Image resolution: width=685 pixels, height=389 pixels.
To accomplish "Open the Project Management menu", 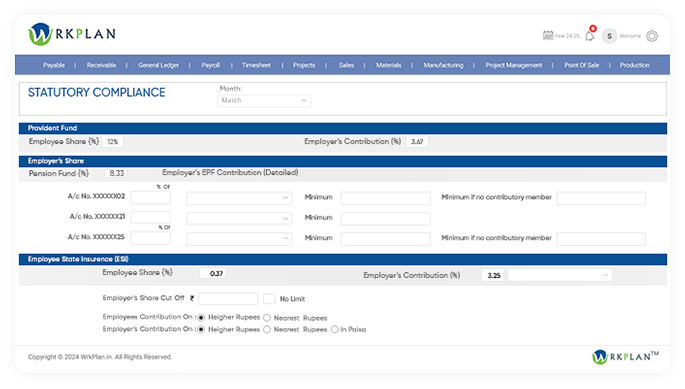I will click(x=514, y=65).
